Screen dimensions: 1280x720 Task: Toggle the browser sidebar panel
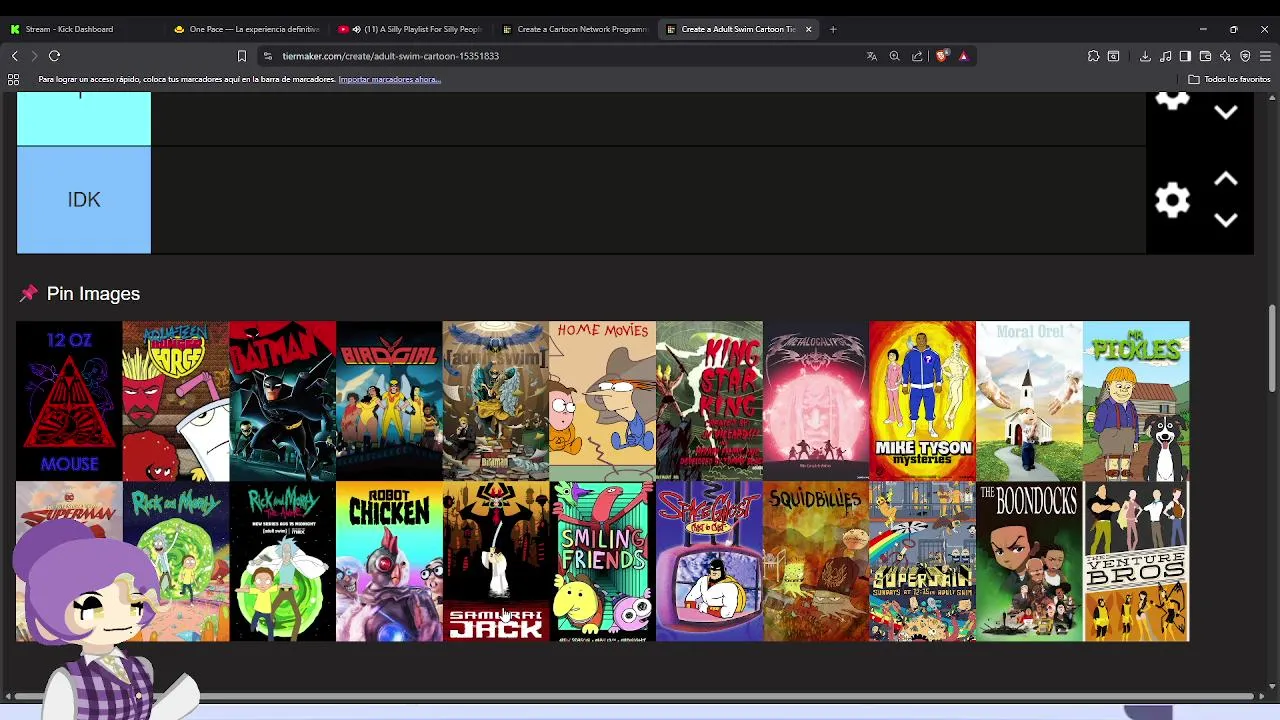point(1185,56)
